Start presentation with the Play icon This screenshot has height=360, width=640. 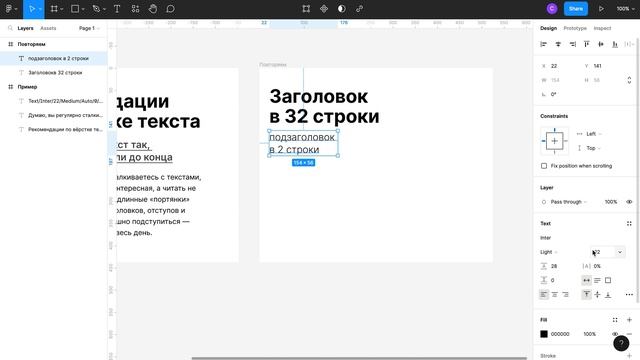pos(601,9)
